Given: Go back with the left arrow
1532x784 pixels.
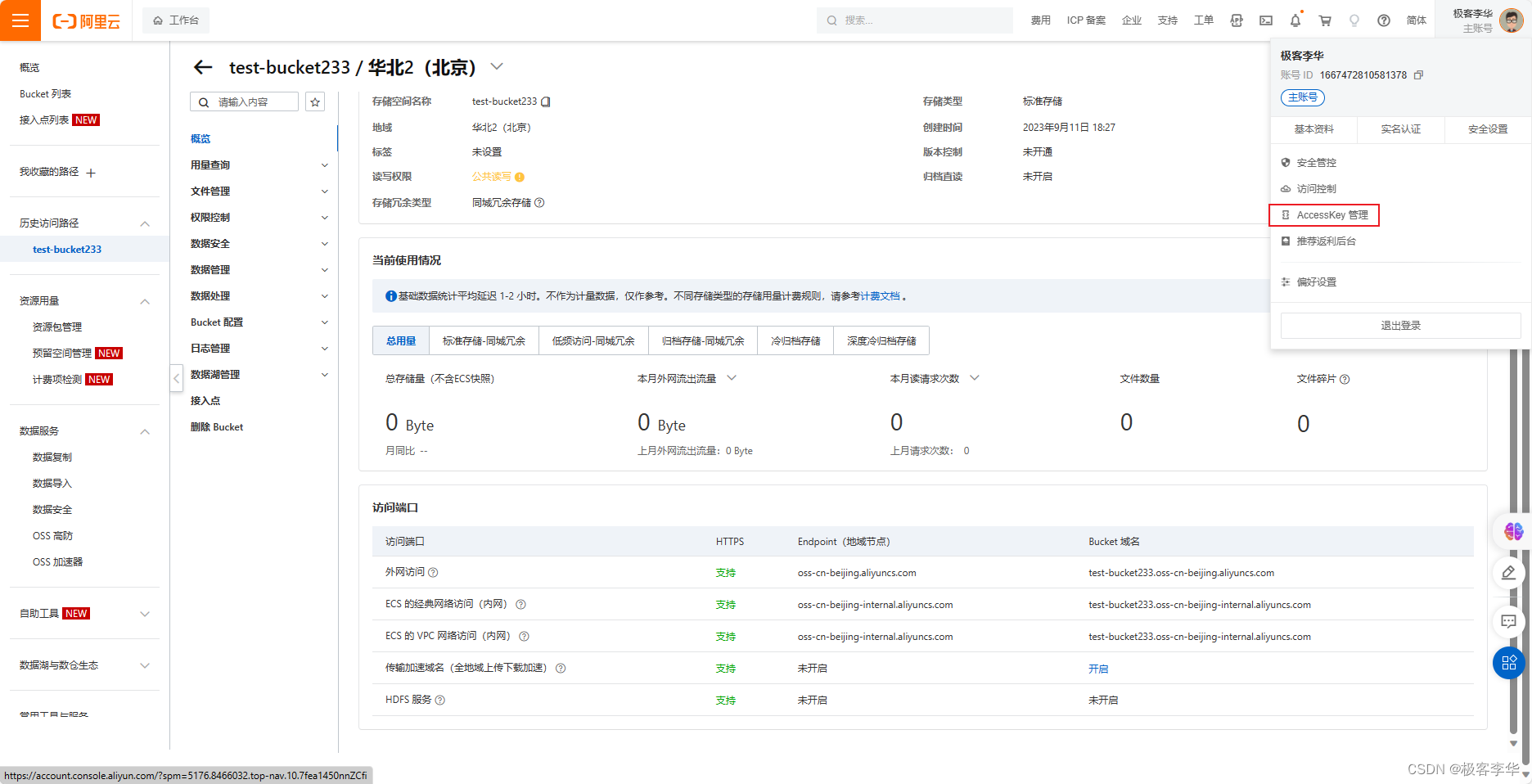Looking at the screenshot, I should coord(203,67).
